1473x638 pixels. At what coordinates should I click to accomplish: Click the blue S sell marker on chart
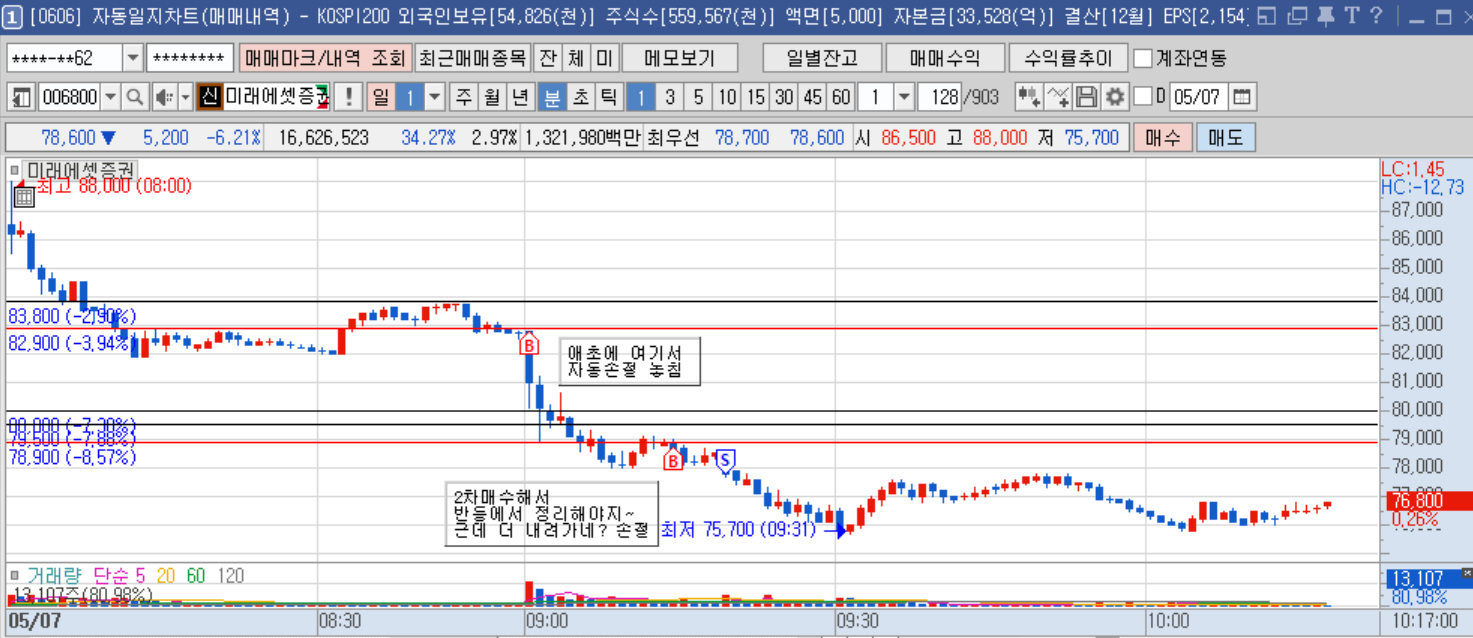pos(726,459)
